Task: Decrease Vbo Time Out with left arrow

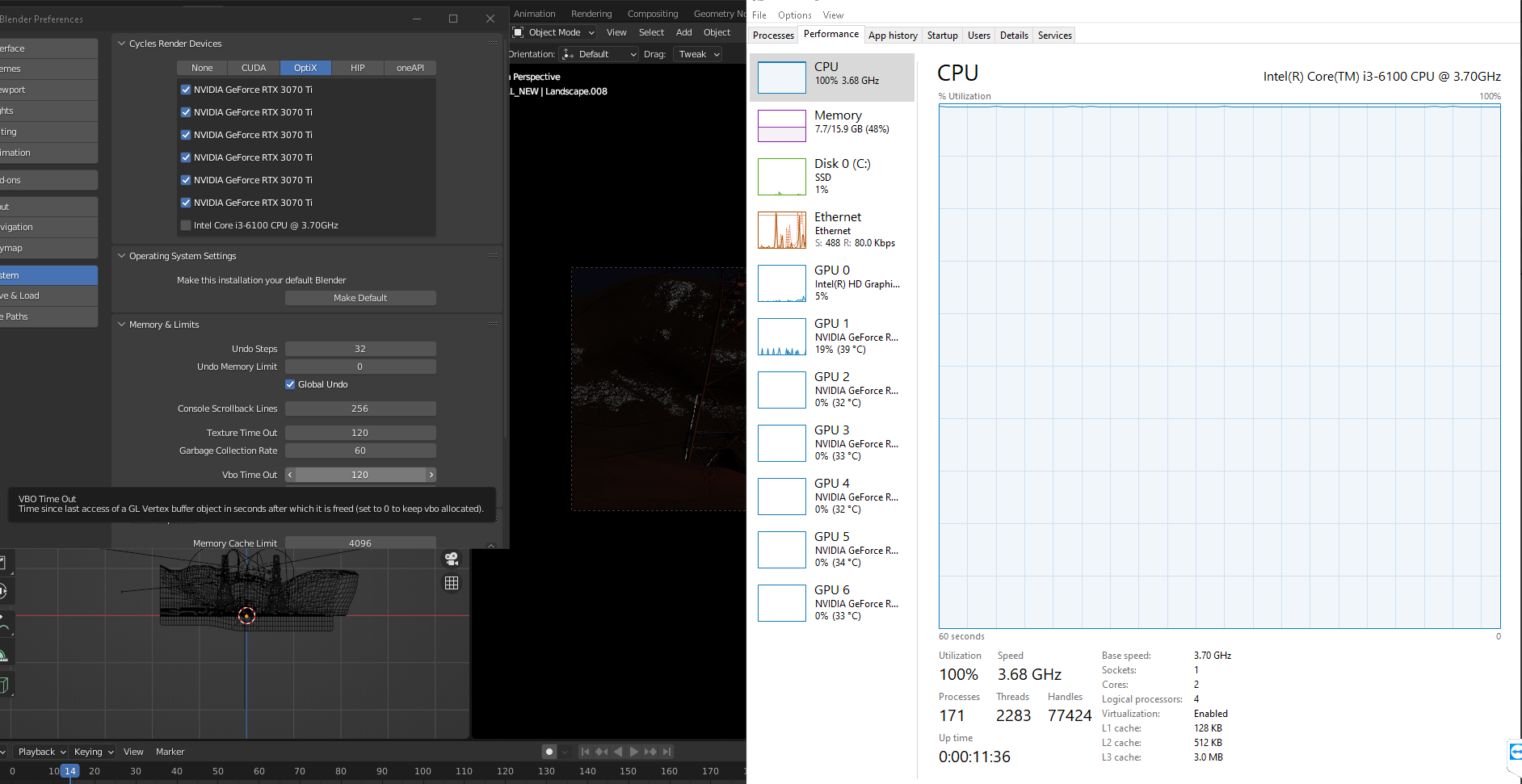Action: (x=291, y=475)
